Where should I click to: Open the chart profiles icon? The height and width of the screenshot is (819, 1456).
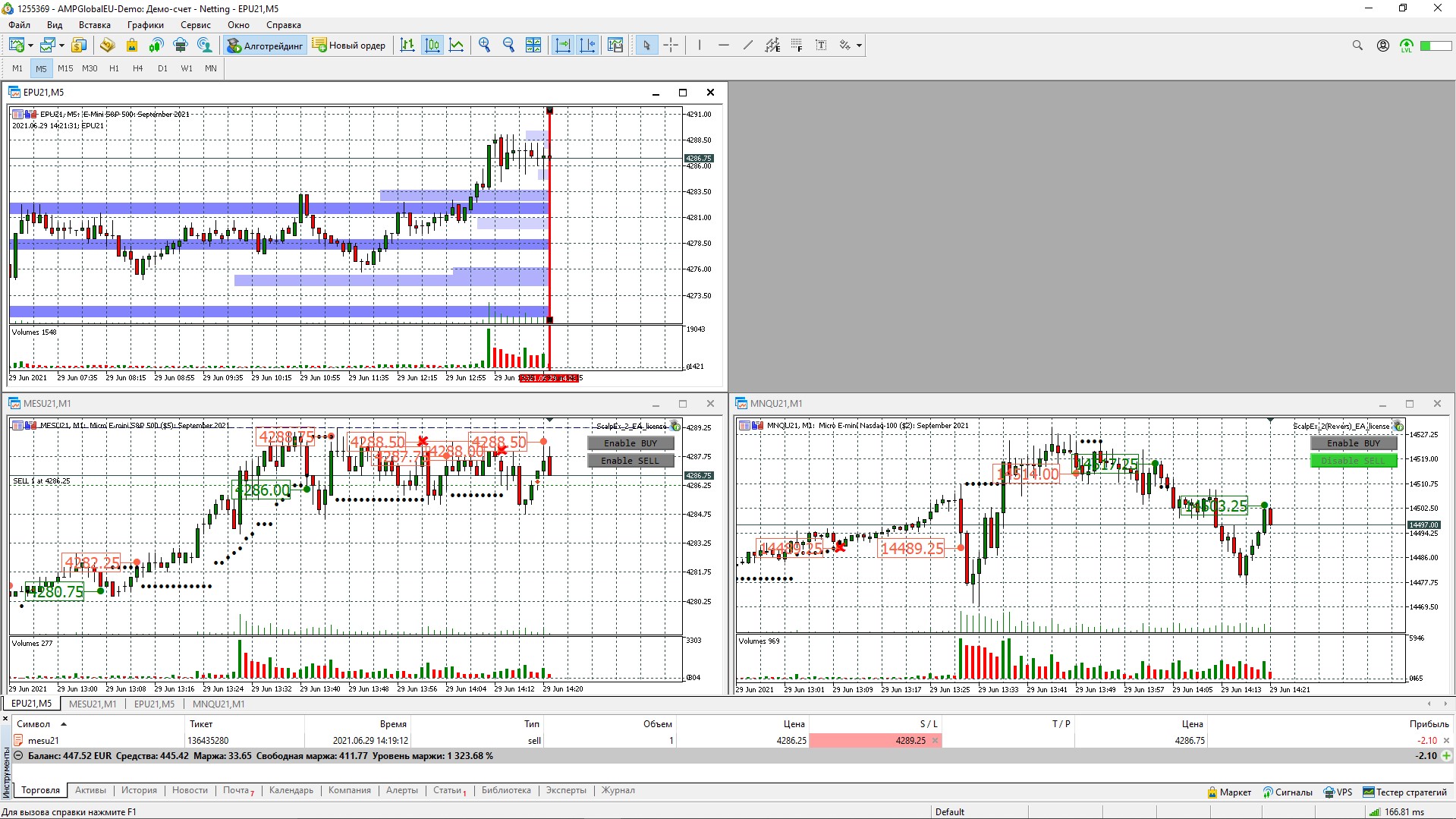[48, 46]
